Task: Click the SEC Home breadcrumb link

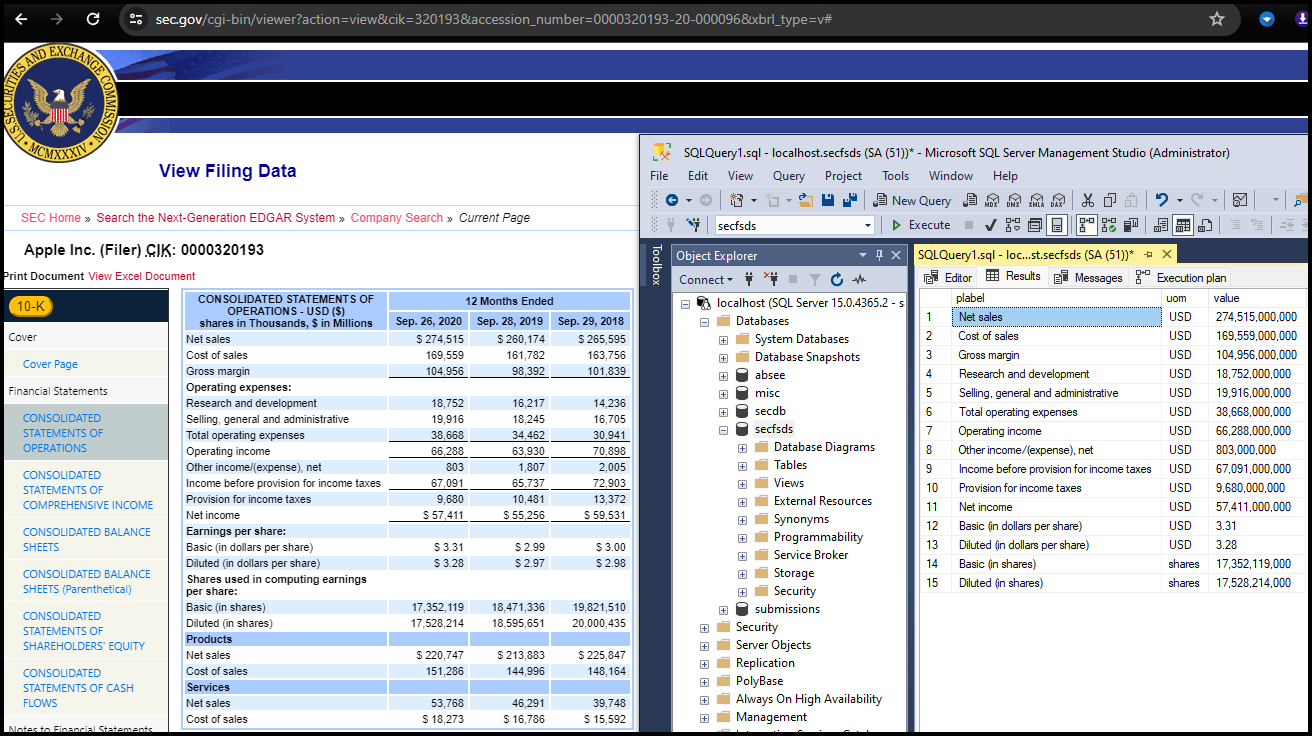Action: tap(51, 218)
